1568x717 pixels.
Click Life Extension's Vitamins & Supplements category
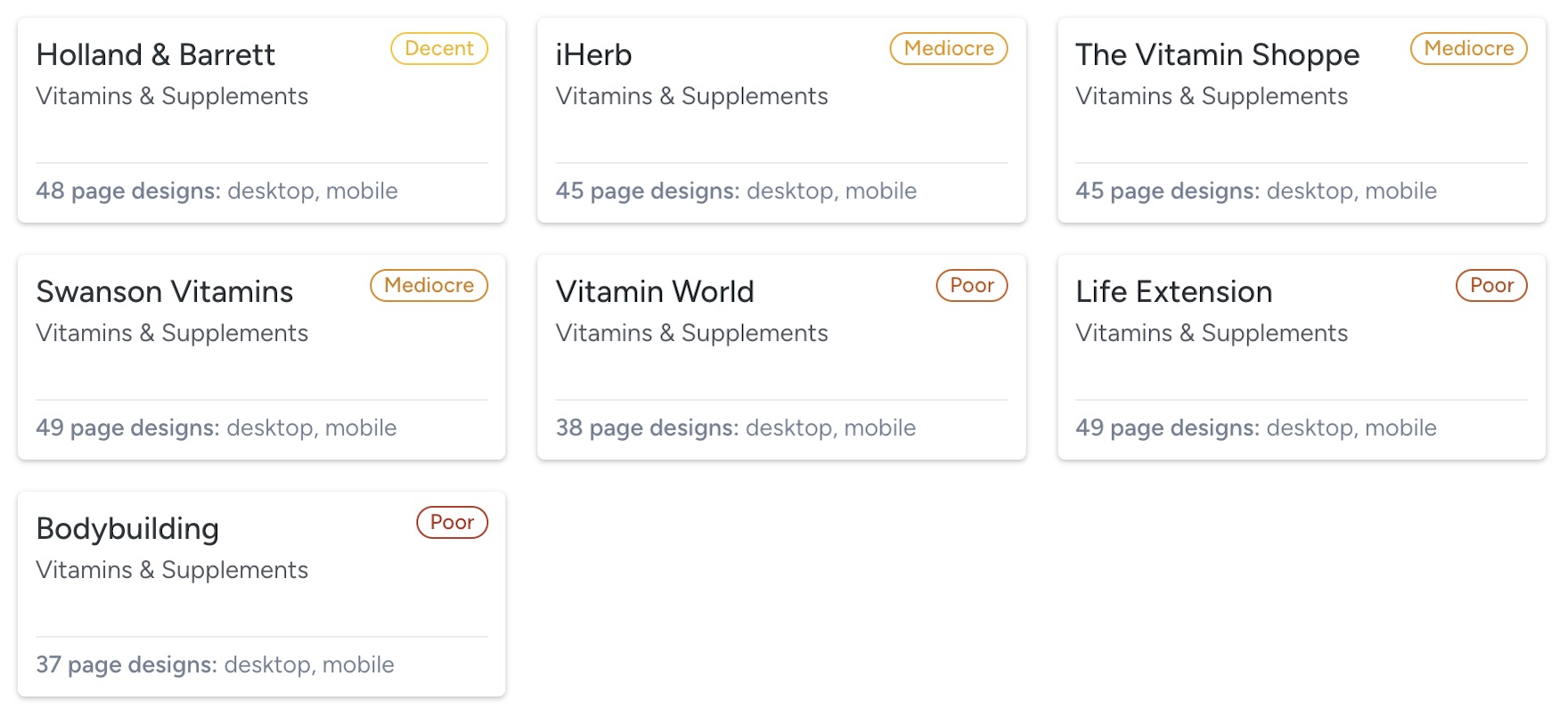[x=1211, y=333]
